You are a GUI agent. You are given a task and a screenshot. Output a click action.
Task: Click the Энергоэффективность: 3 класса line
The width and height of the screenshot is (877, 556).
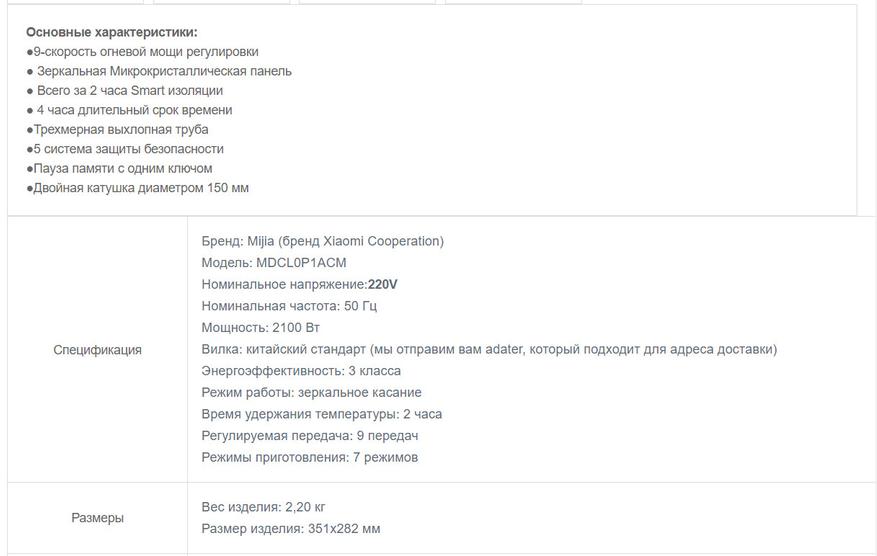point(300,371)
